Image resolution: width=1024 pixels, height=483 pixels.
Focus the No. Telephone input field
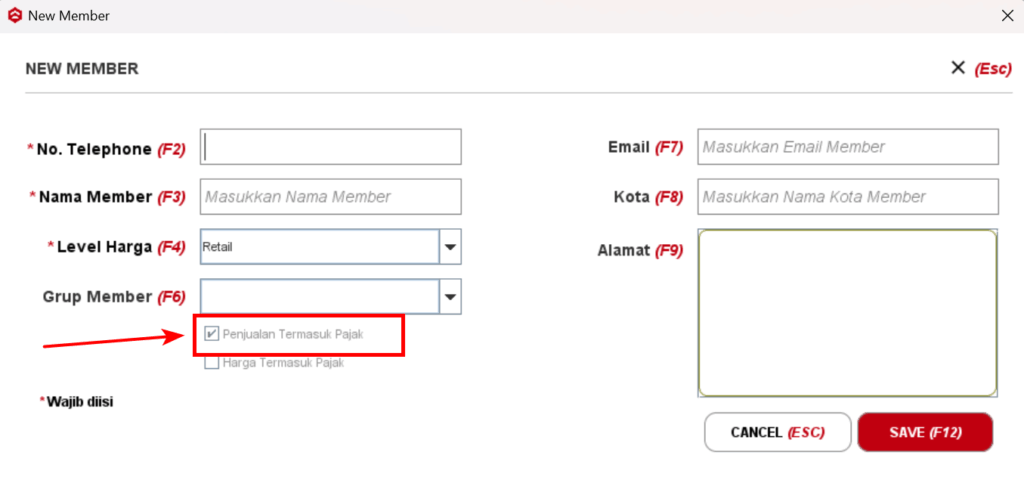(x=331, y=147)
